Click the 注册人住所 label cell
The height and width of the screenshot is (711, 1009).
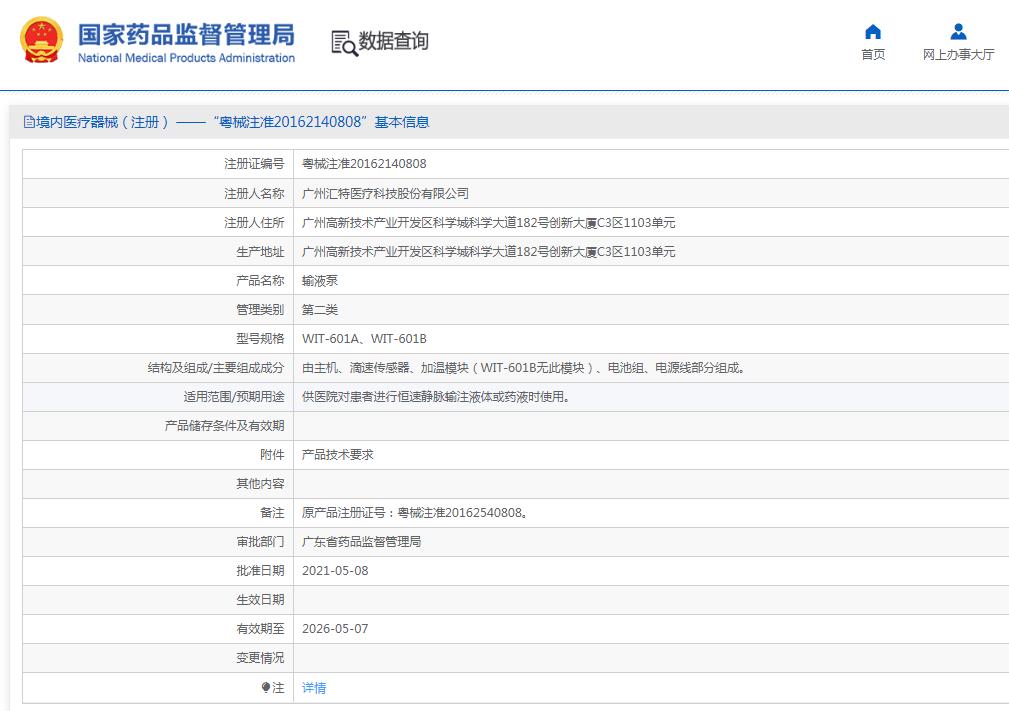pos(158,223)
